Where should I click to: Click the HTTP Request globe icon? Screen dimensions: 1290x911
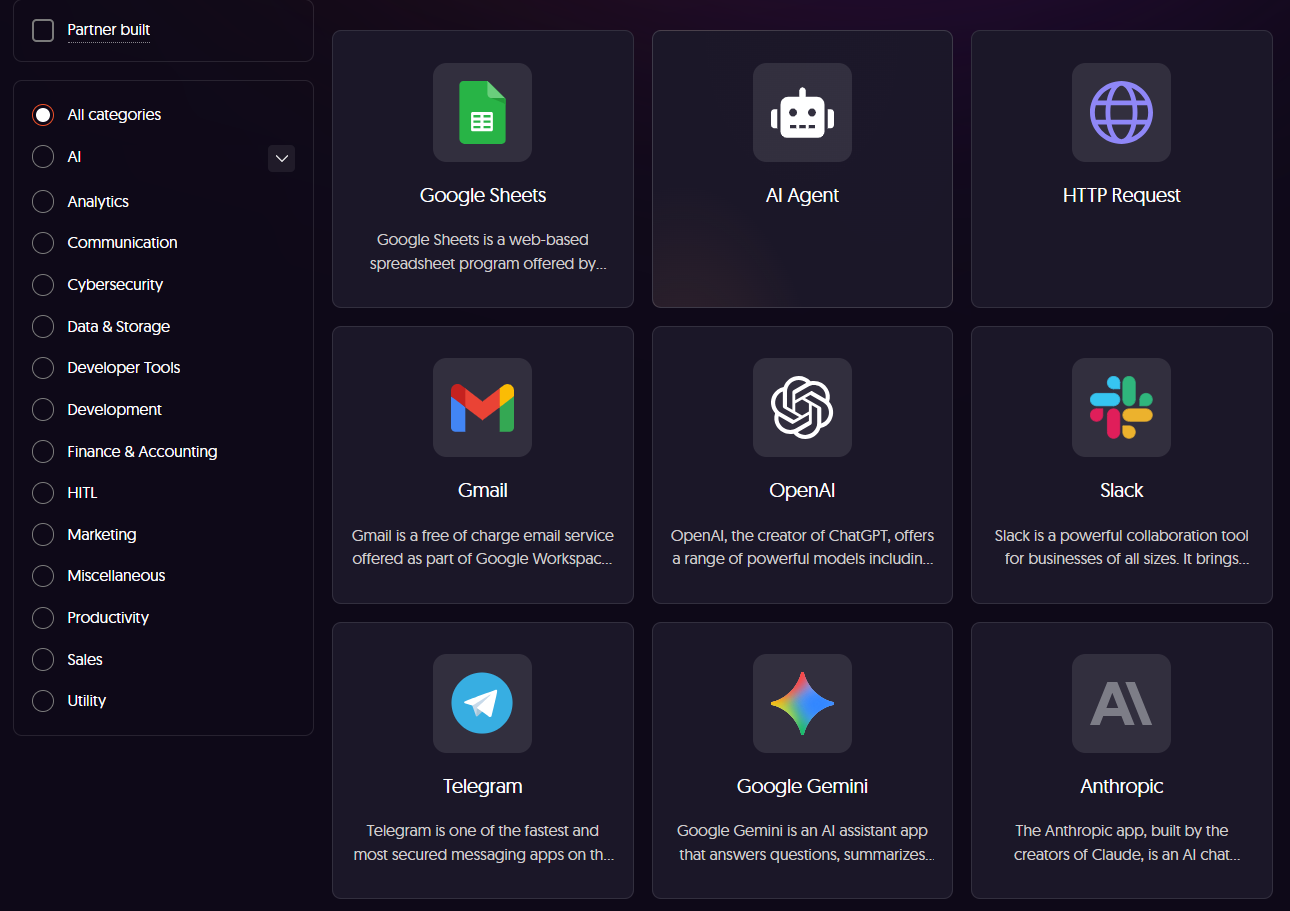[x=1121, y=112]
